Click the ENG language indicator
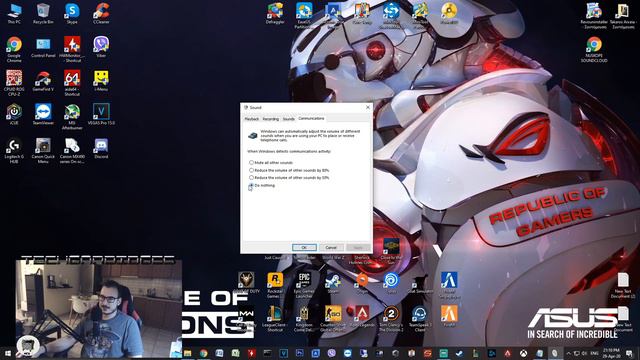The height and width of the screenshot is (360, 640). click(x=594, y=353)
